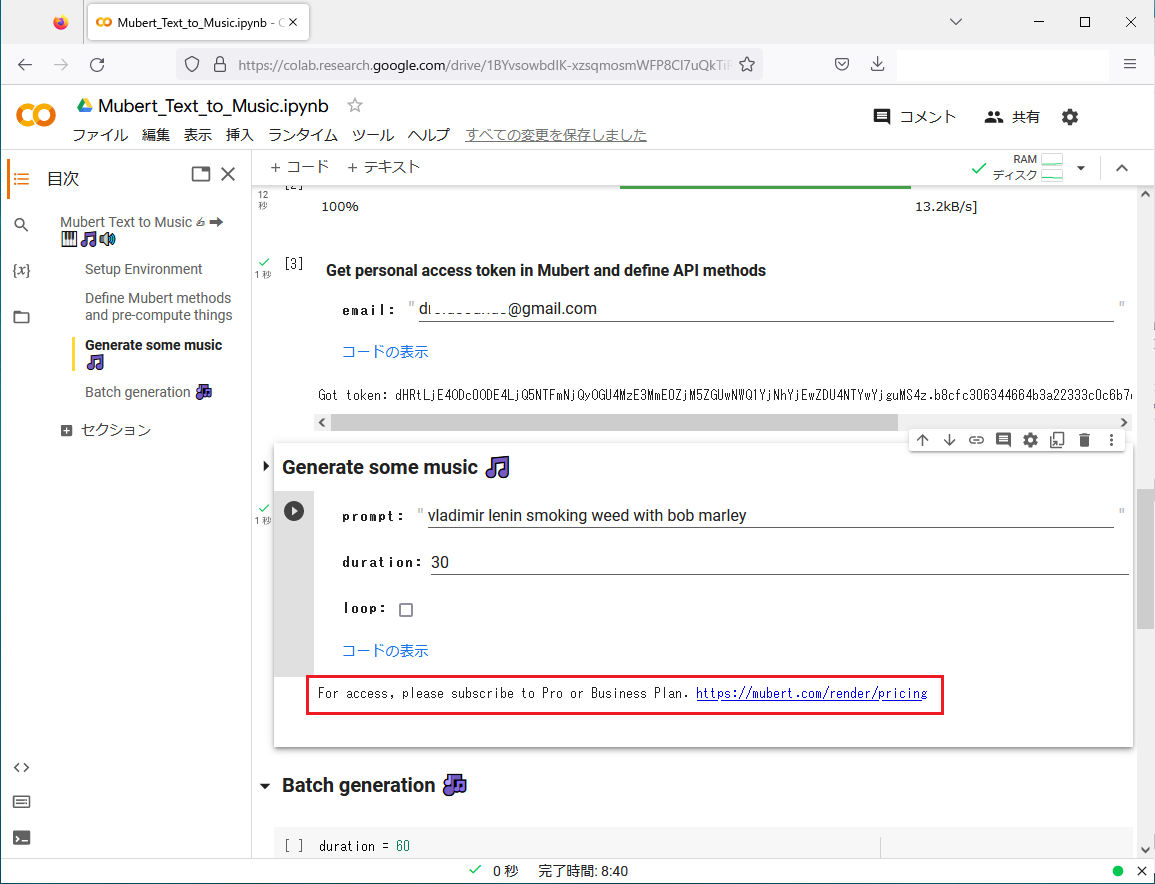This screenshot has width=1155, height=884.
Task: Open the search icon in left sidebar
Action: point(21,225)
